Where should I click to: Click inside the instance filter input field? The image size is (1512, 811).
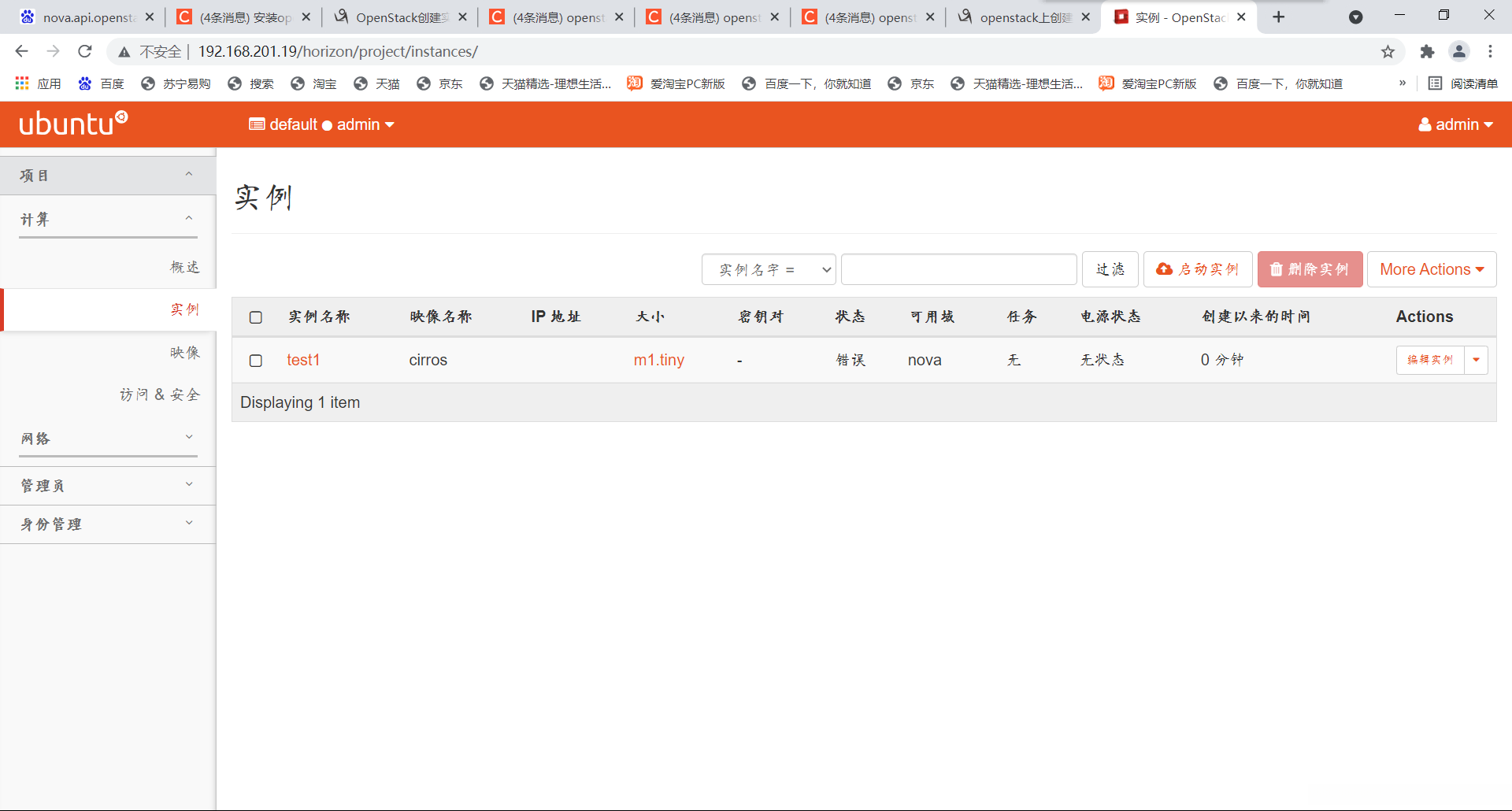[958, 268]
